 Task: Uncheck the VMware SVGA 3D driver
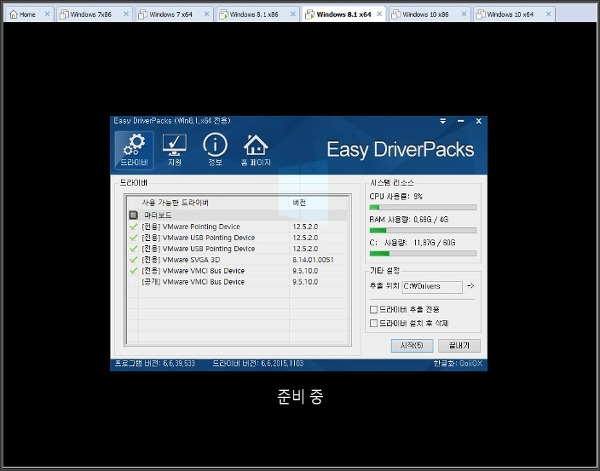click(x=133, y=260)
